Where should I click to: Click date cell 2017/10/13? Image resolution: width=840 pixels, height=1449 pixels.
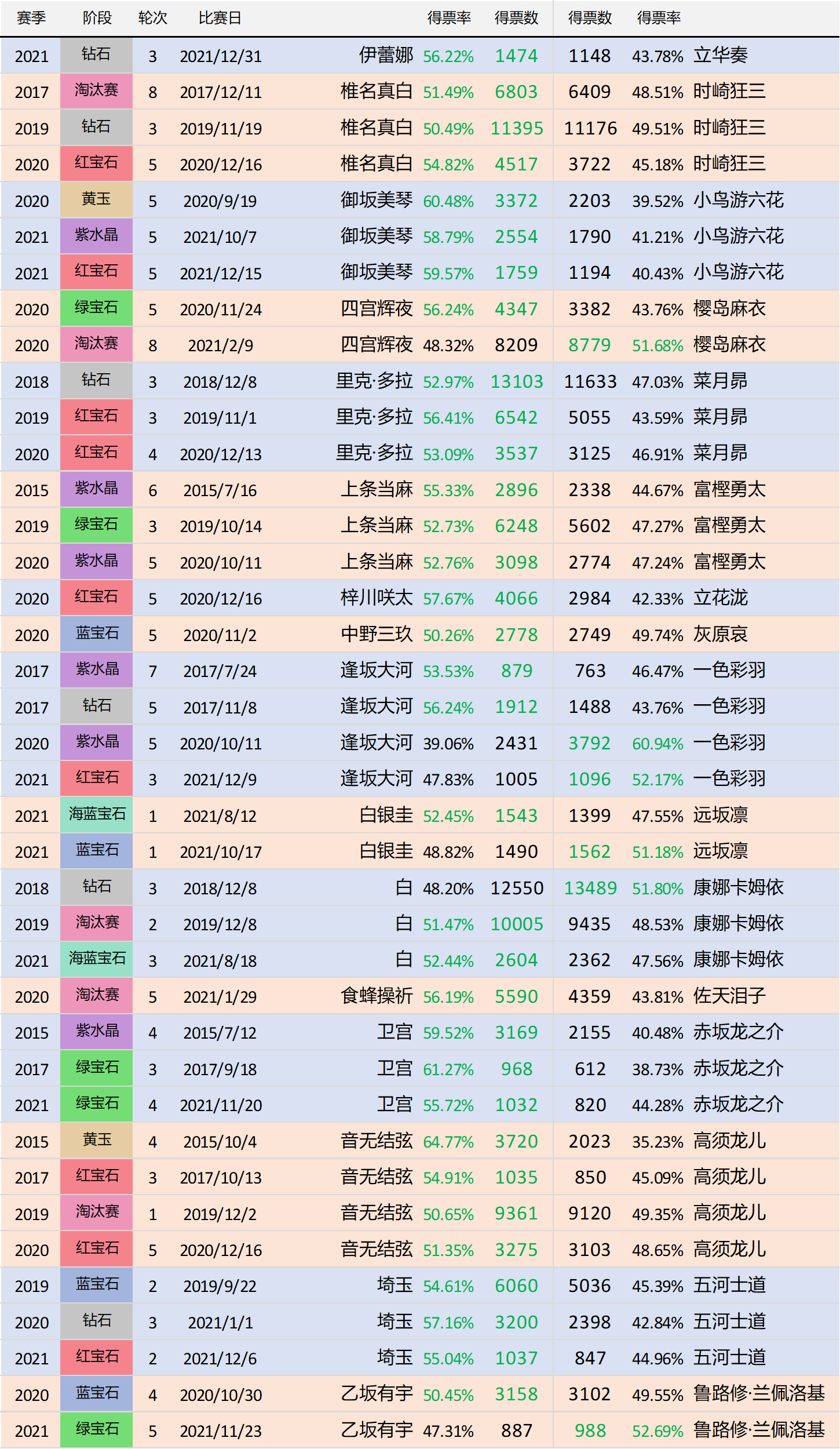point(221,1178)
